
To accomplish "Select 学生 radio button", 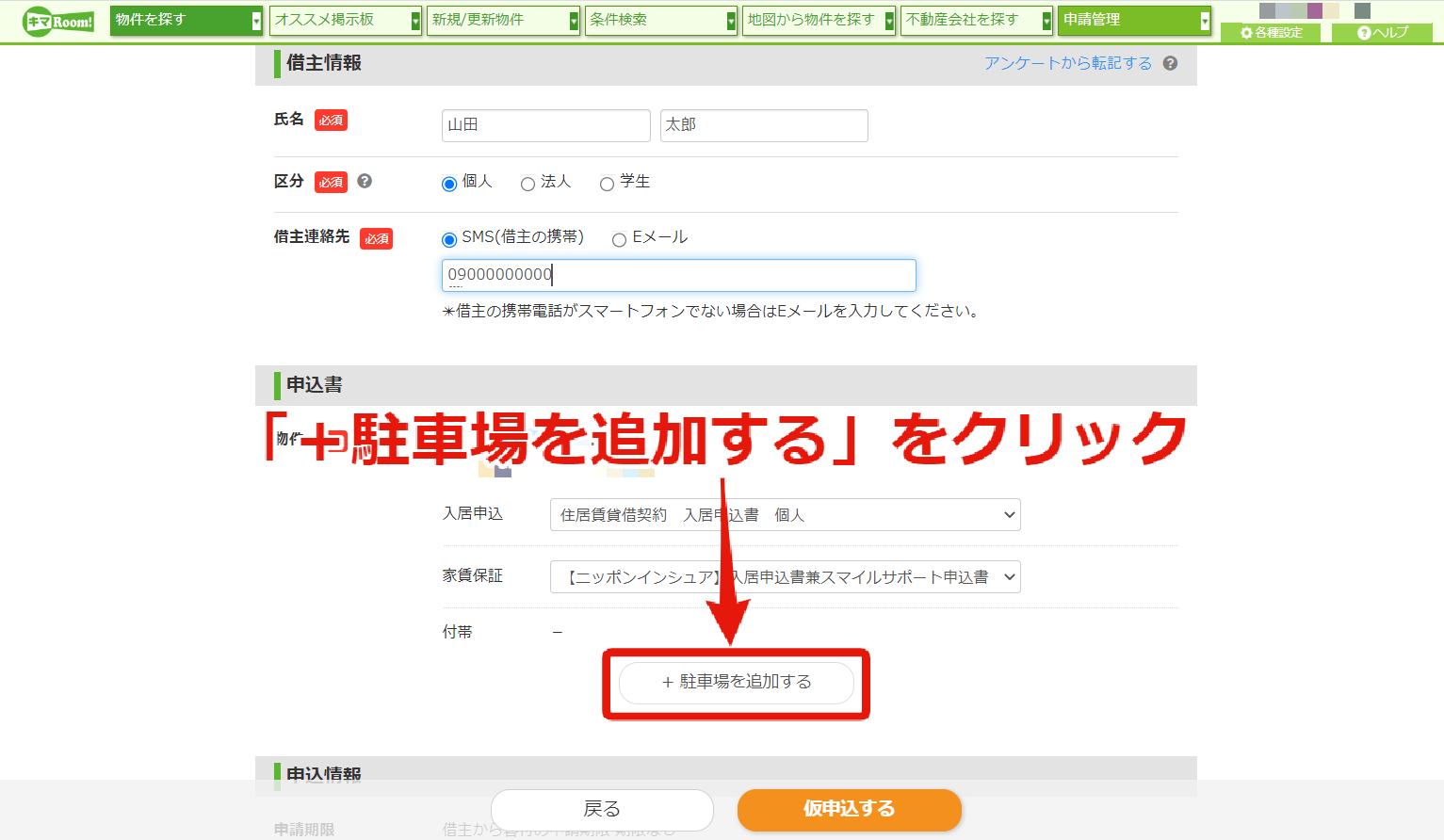I will coord(608,184).
